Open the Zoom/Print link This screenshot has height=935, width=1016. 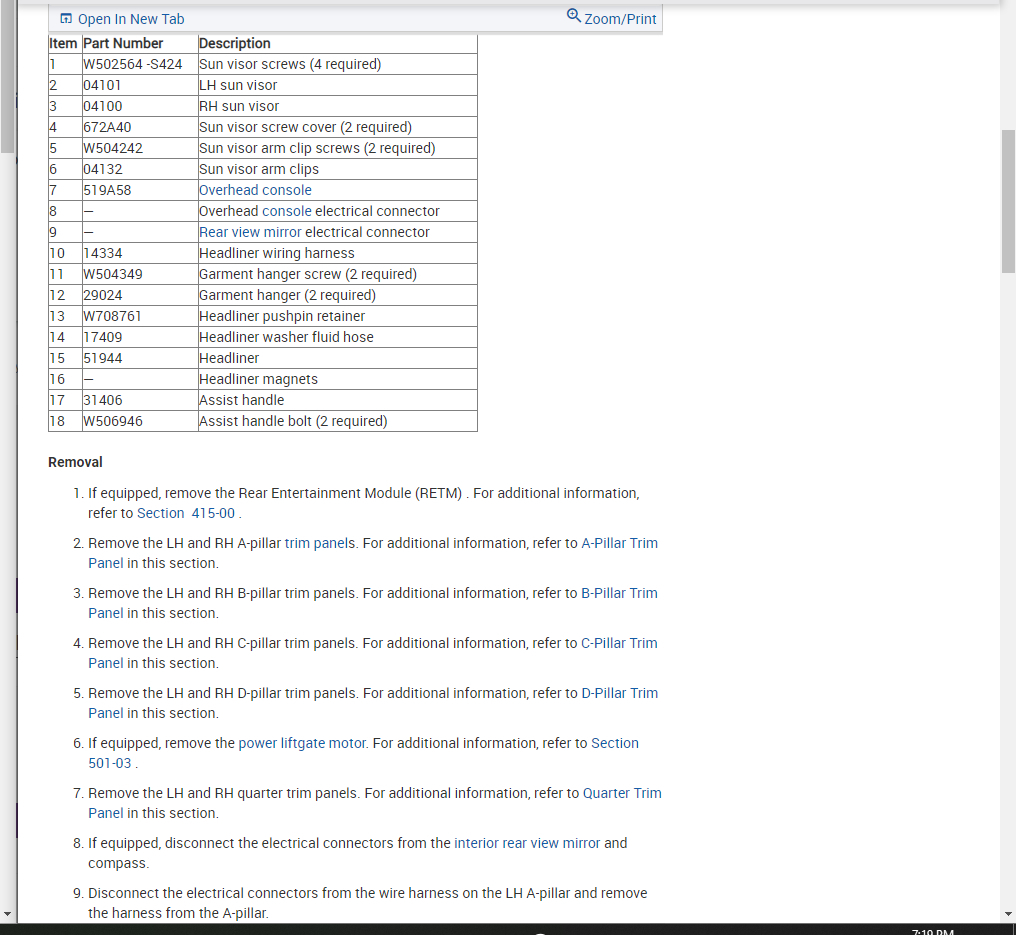(x=620, y=19)
